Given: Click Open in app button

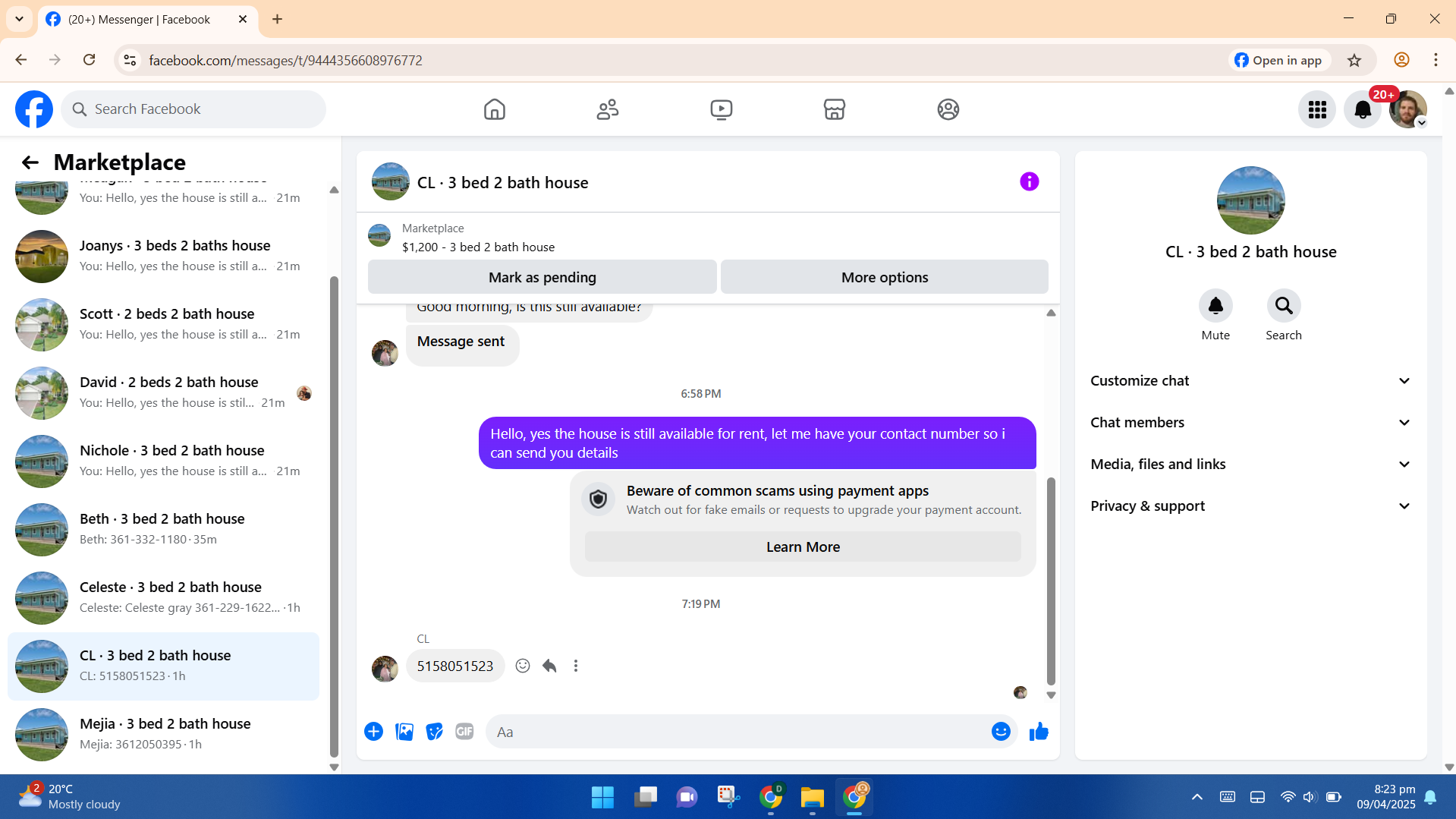Looking at the screenshot, I should [x=1278, y=60].
